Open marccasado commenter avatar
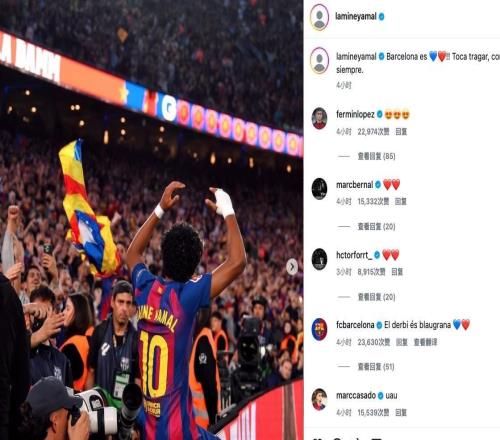This screenshot has height=440, width=500. click(319, 399)
